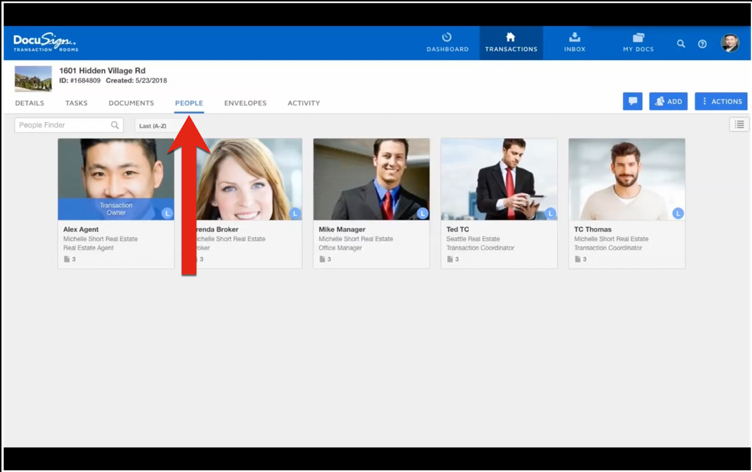This screenshot has width=752, height=472.
Task: Switch to list view layout
Action: point(739,125)
